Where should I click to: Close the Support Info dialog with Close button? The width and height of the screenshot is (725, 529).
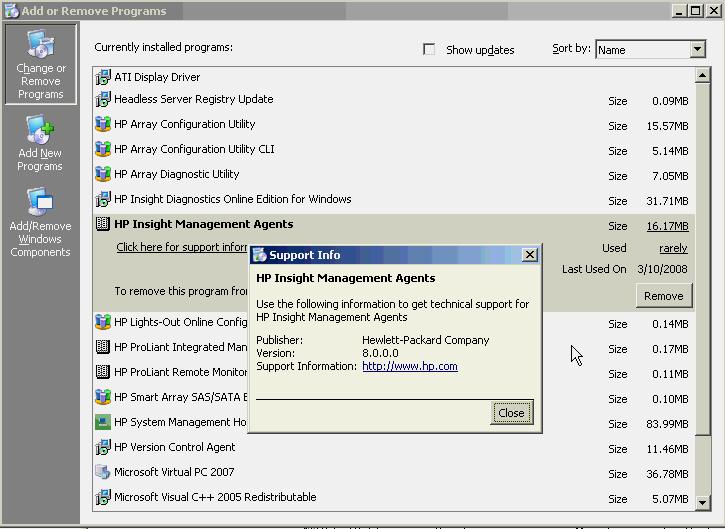[511, 412]
